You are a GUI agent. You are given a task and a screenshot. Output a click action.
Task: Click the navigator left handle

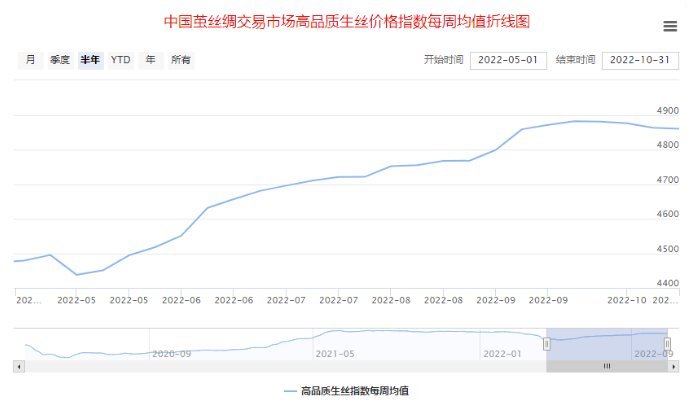547,344
